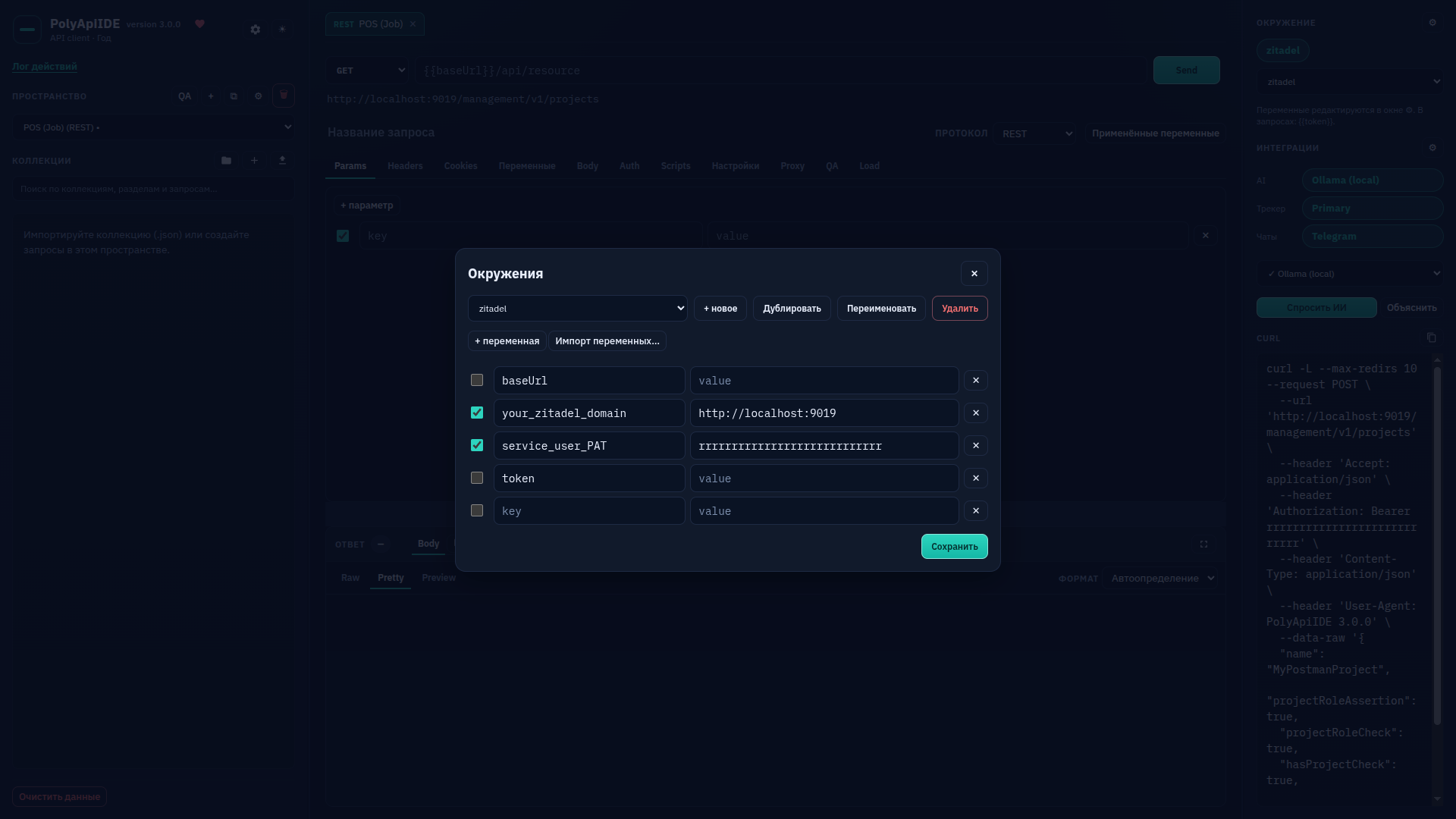Create new folder in Коллекции
The image size is (1456, 819).
coord(226,160)
